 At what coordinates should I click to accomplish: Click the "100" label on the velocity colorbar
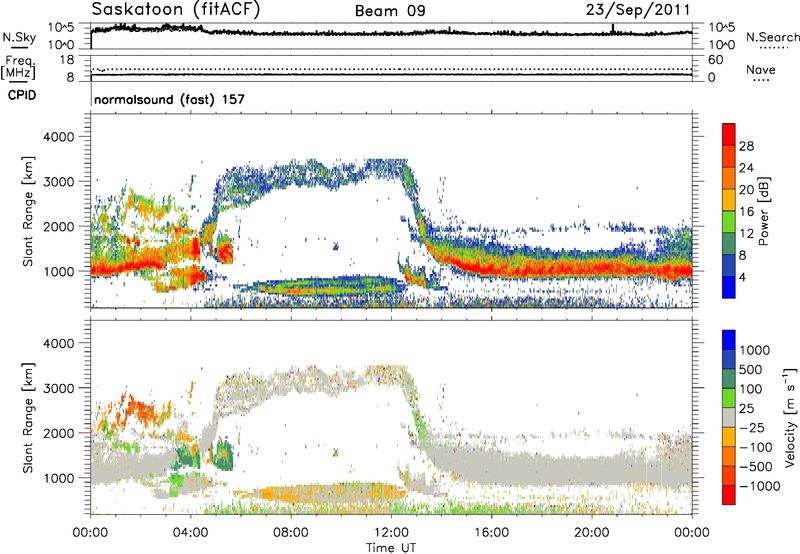(x=751, y=389)
